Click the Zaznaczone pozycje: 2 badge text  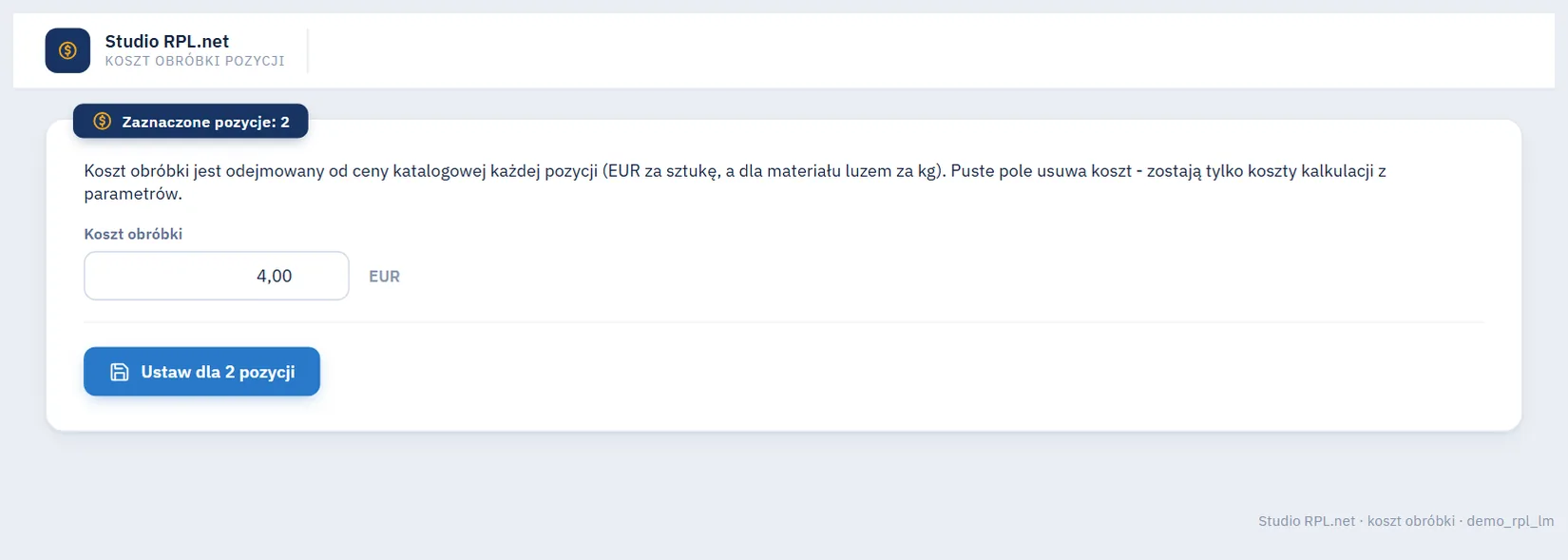205,122
